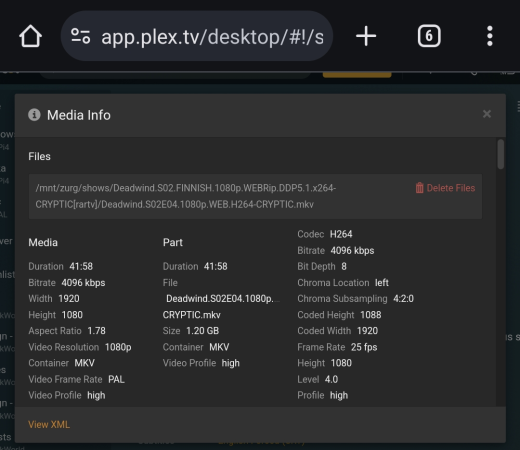Click the Level value 4.0
Viewport: 520px width, 450px height.
(x=331, y=379)
